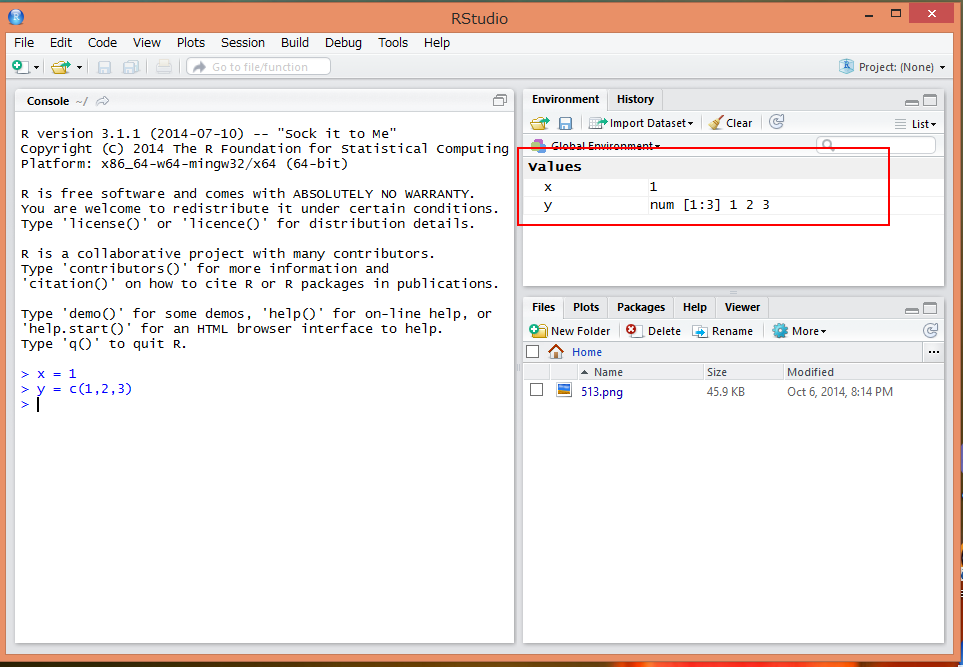Open the Code menu
Viewport: 963px width, 667px height.
click(102, 42)
